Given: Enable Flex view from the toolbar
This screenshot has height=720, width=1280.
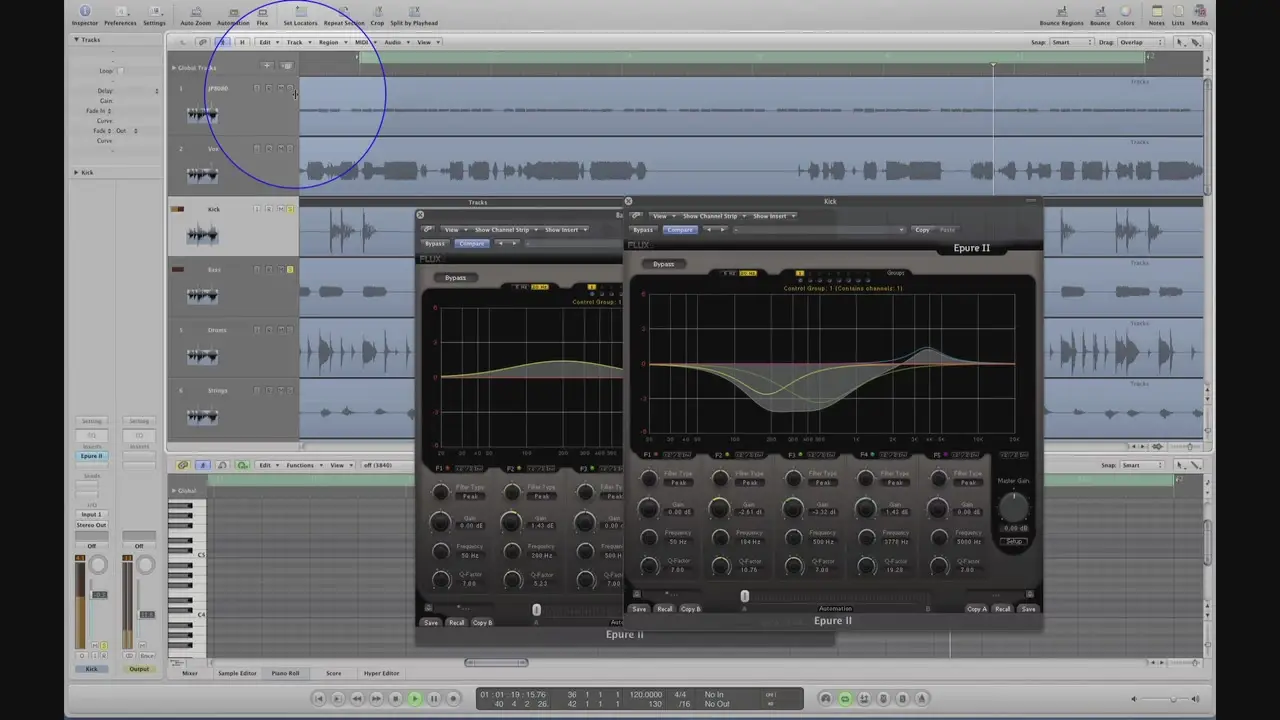Looking at the screenshot, I should [262, 15].
